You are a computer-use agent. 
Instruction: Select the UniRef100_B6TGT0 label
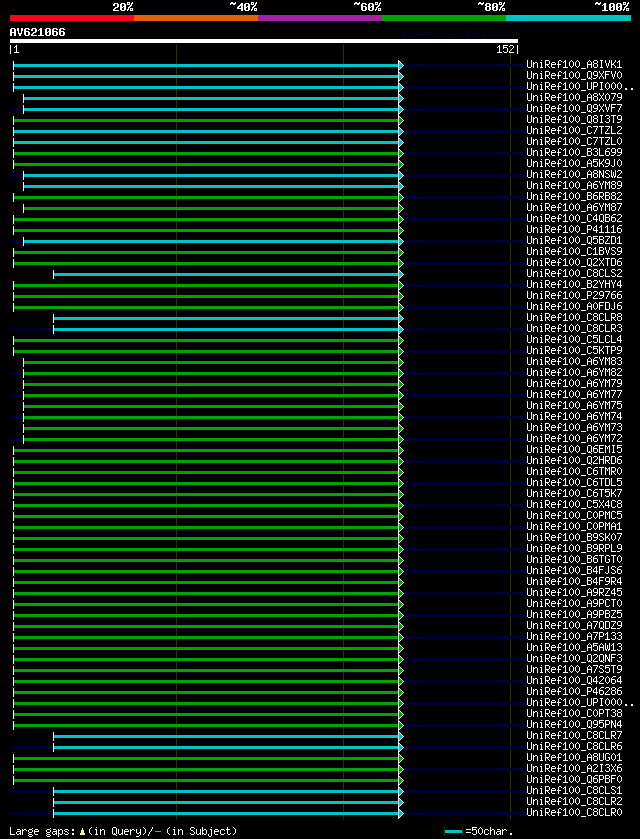575,560
